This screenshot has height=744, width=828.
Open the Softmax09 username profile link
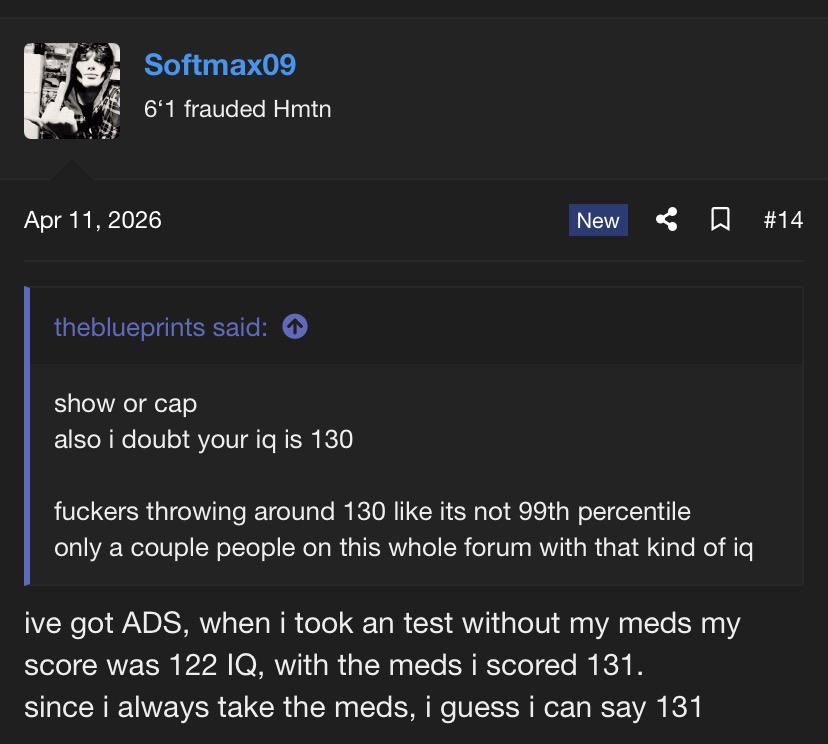(220, 65)
